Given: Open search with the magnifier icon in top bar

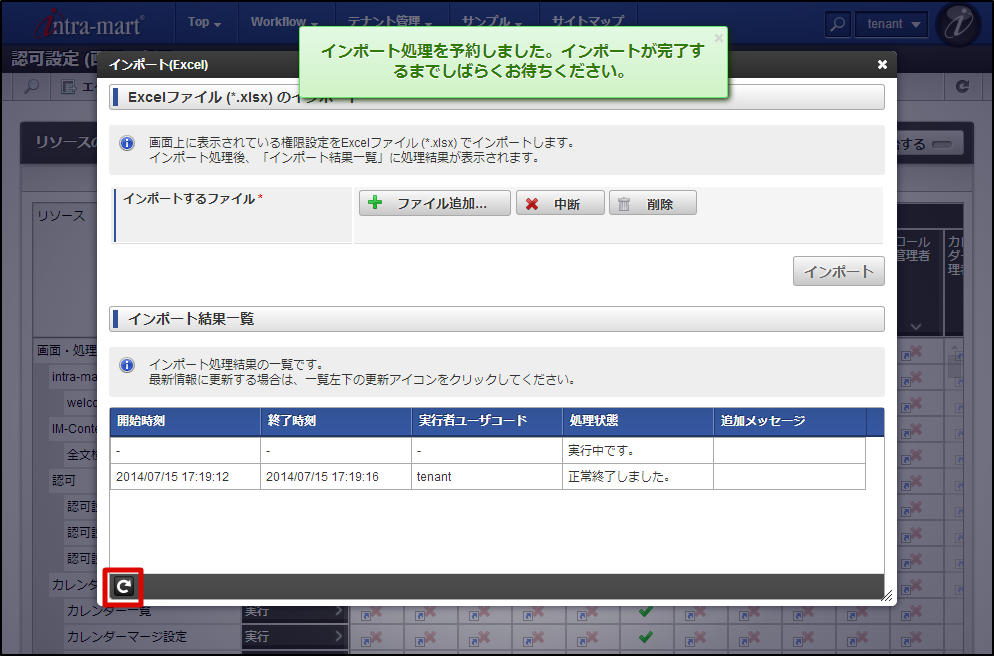Looking at the screenshot, I should tap(837, 23).
